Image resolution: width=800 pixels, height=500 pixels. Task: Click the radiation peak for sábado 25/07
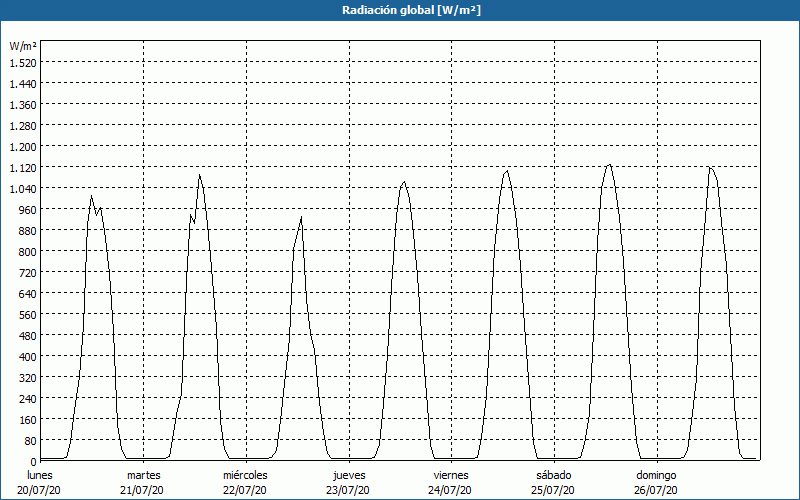pos(609,164)
